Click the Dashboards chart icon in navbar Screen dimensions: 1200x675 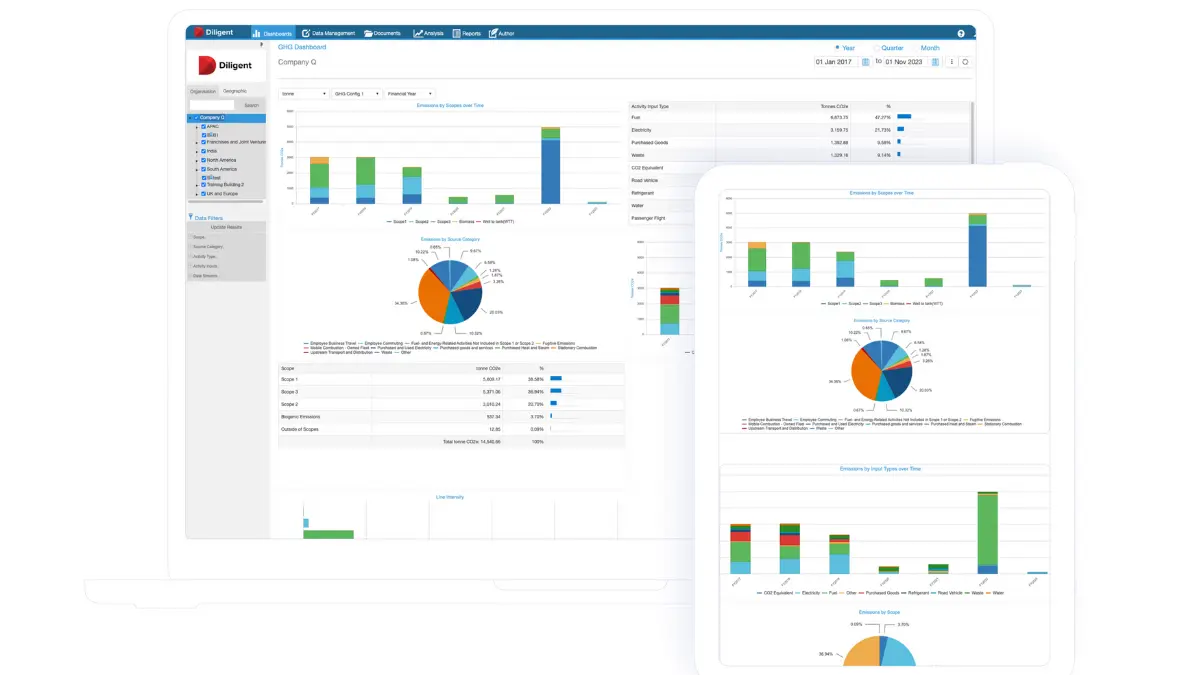256,33
